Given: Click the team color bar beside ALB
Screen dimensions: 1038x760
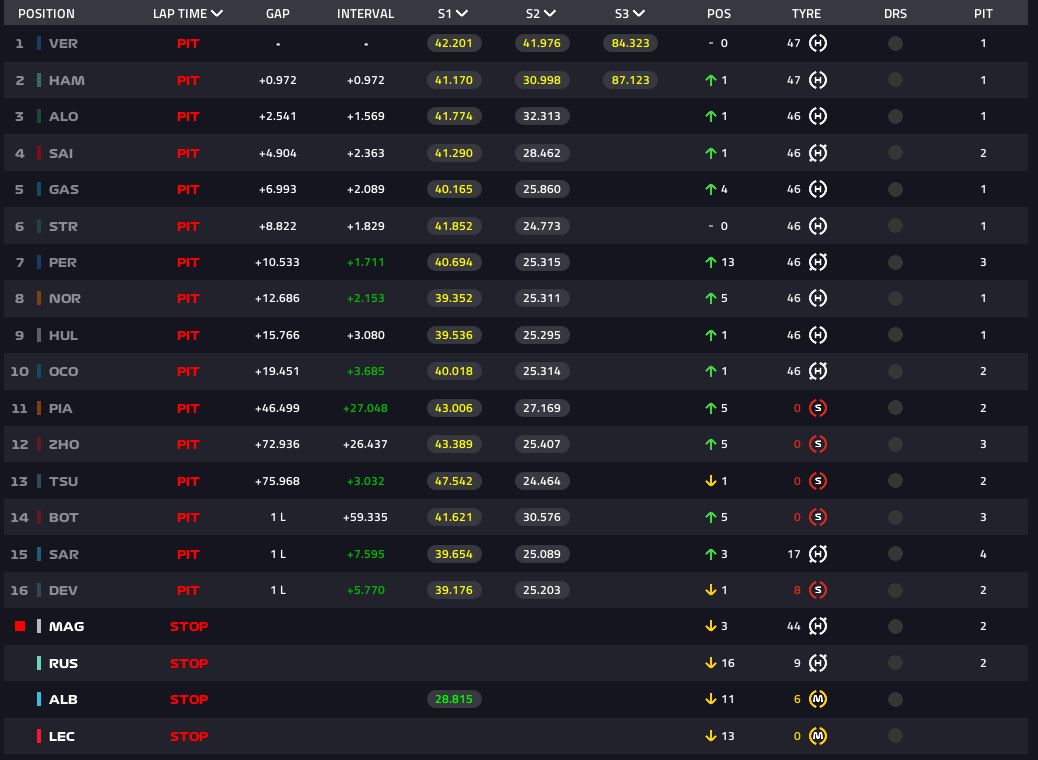Looking at the screenshot, I should pos(39,700).
